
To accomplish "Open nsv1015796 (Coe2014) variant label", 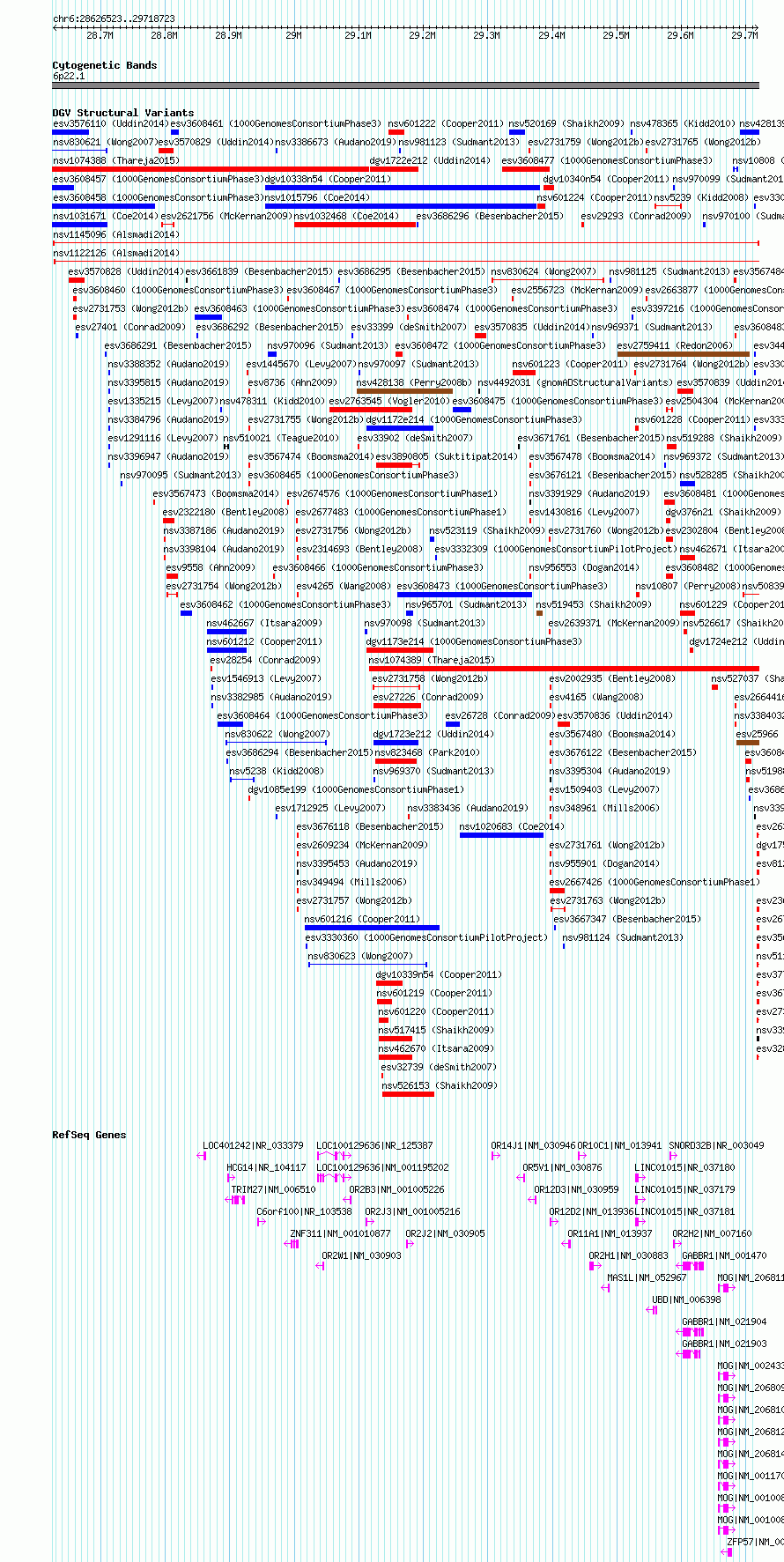I will click(317, 197).
